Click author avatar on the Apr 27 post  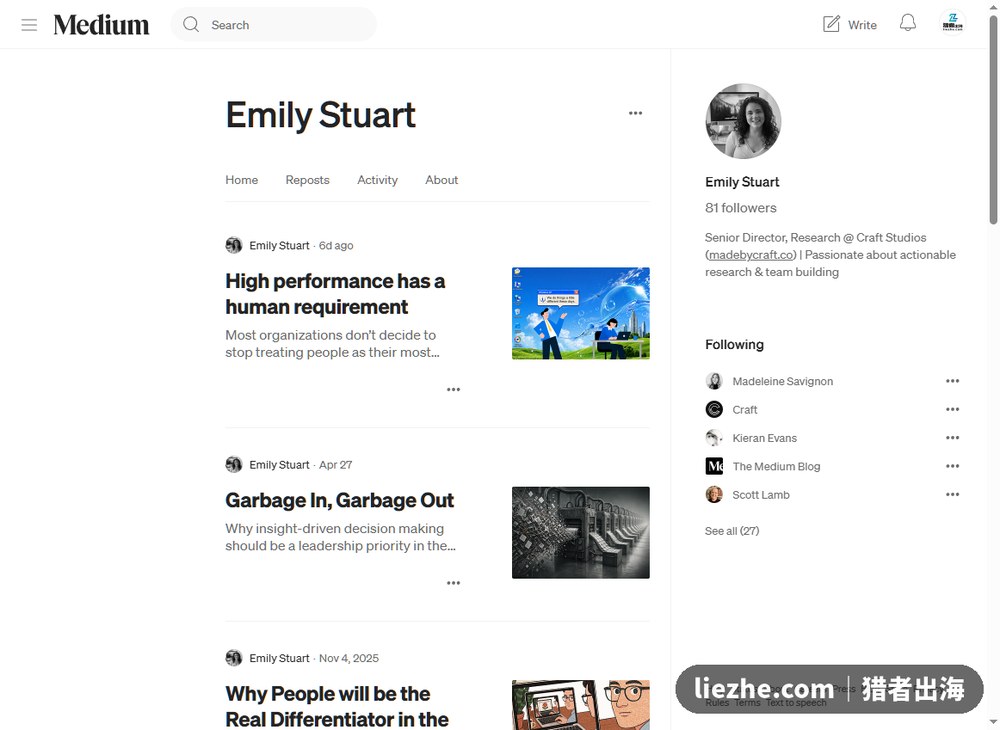pyautogui.click(x=234, y=465)
